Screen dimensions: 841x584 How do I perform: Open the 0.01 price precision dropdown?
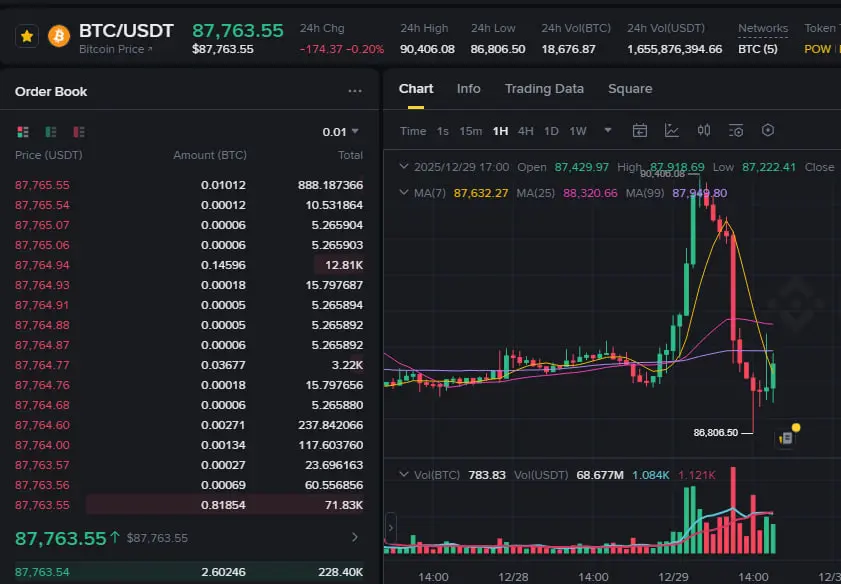tap(341, 132)
